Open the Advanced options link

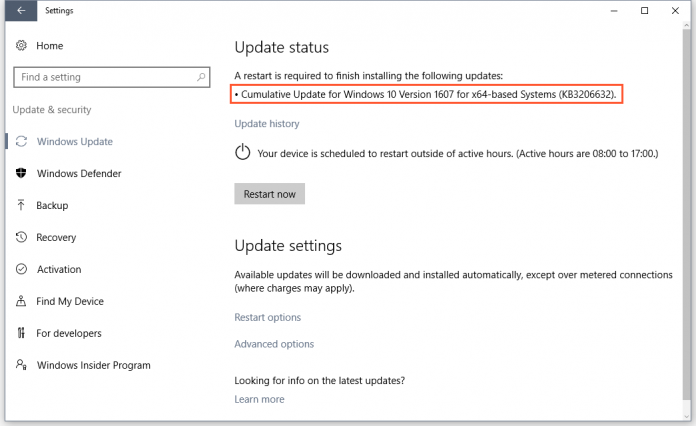[274, 344]
